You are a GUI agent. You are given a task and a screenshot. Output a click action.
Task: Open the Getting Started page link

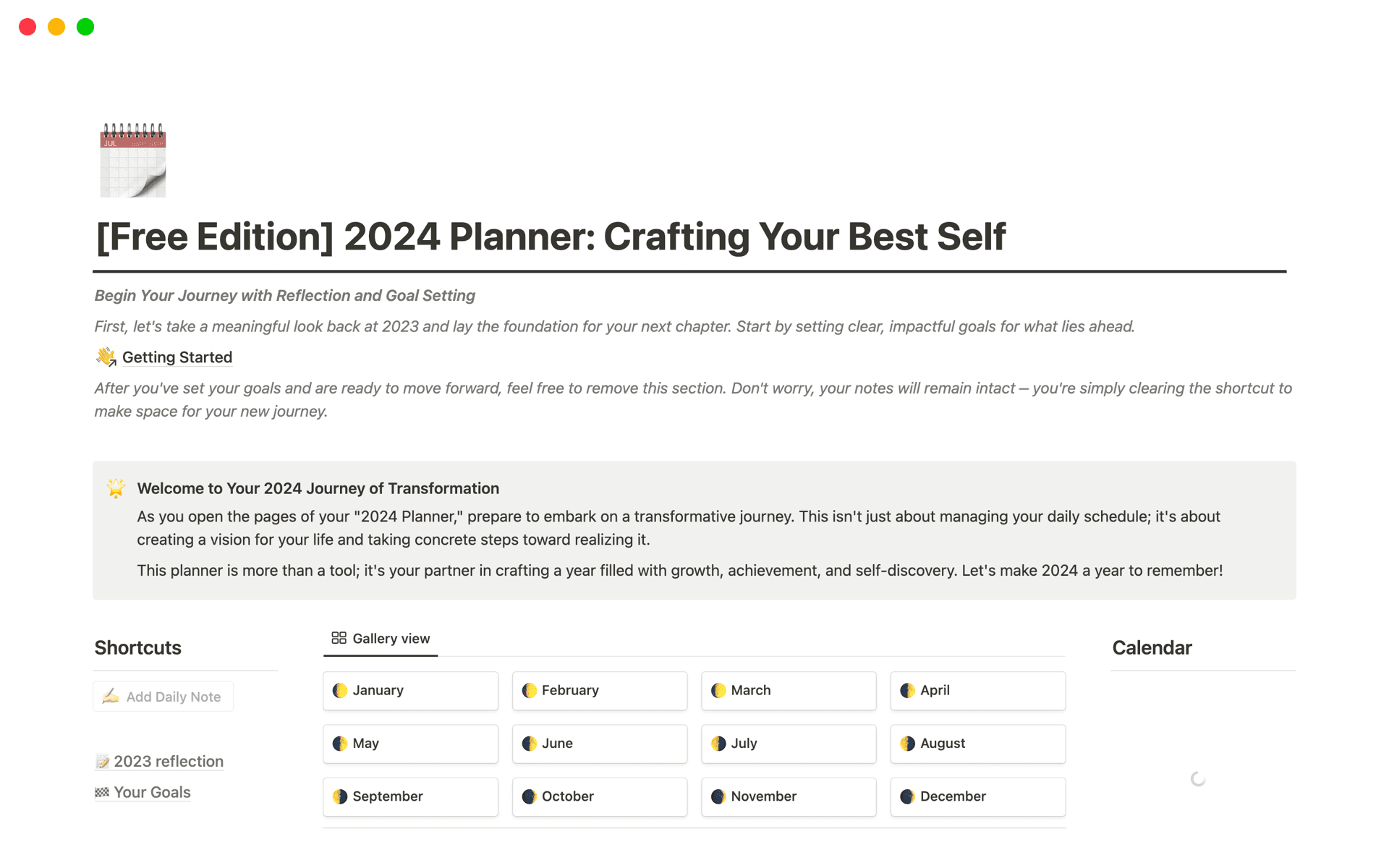tap(177, 357)
